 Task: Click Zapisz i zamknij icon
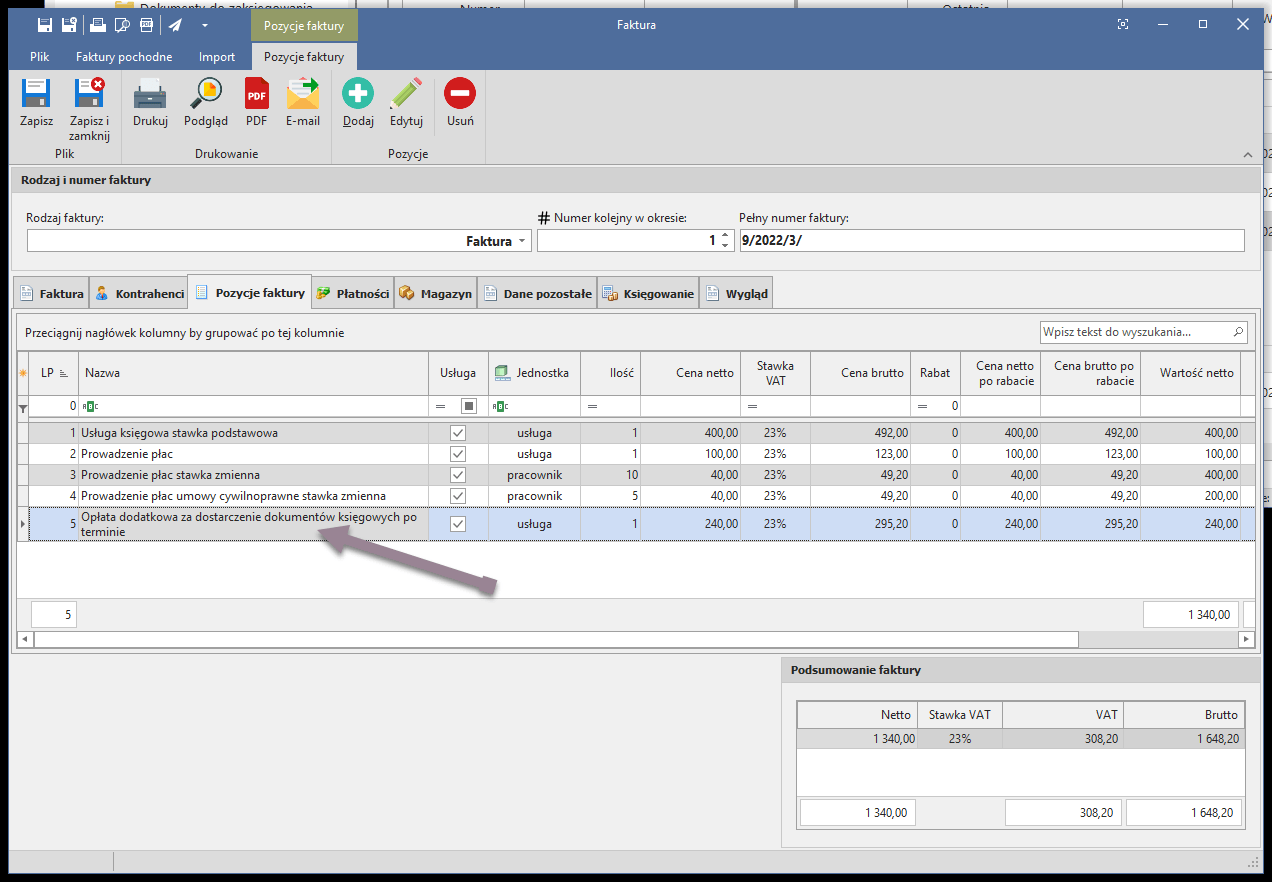point(89,95)
